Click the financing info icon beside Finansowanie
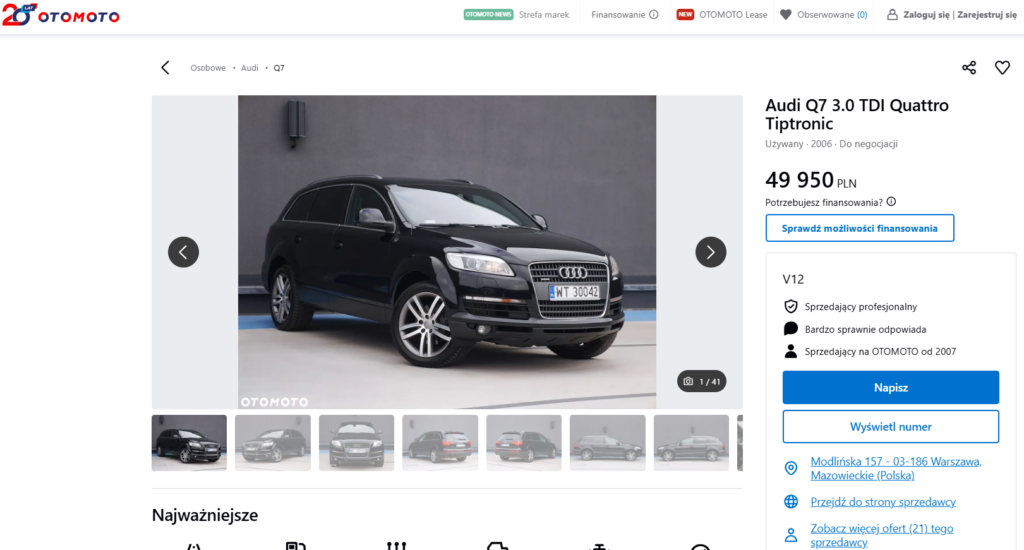 pos(654,15)
